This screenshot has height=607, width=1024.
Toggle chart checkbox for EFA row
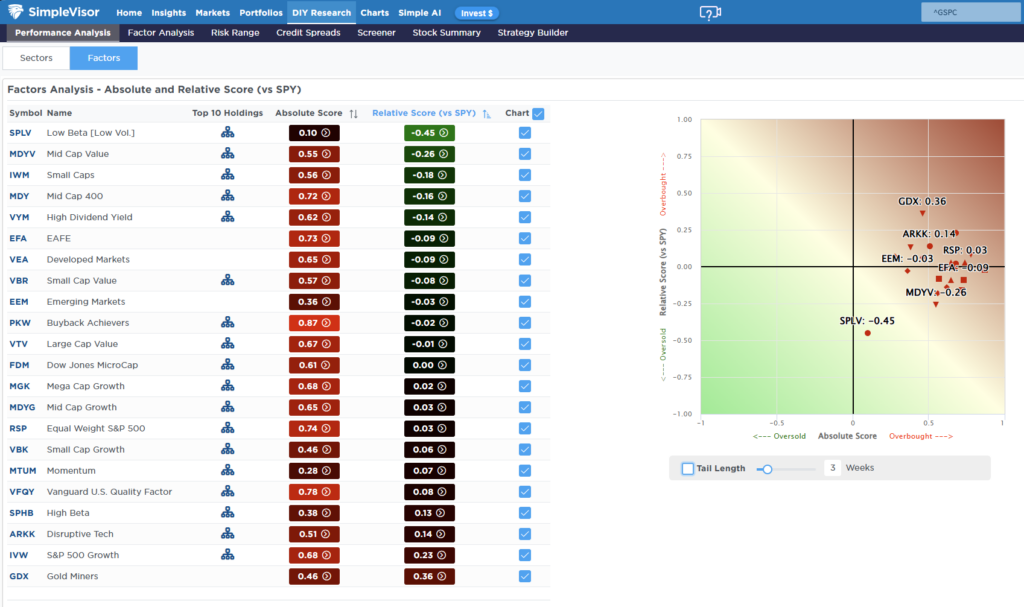click(525, 238)
